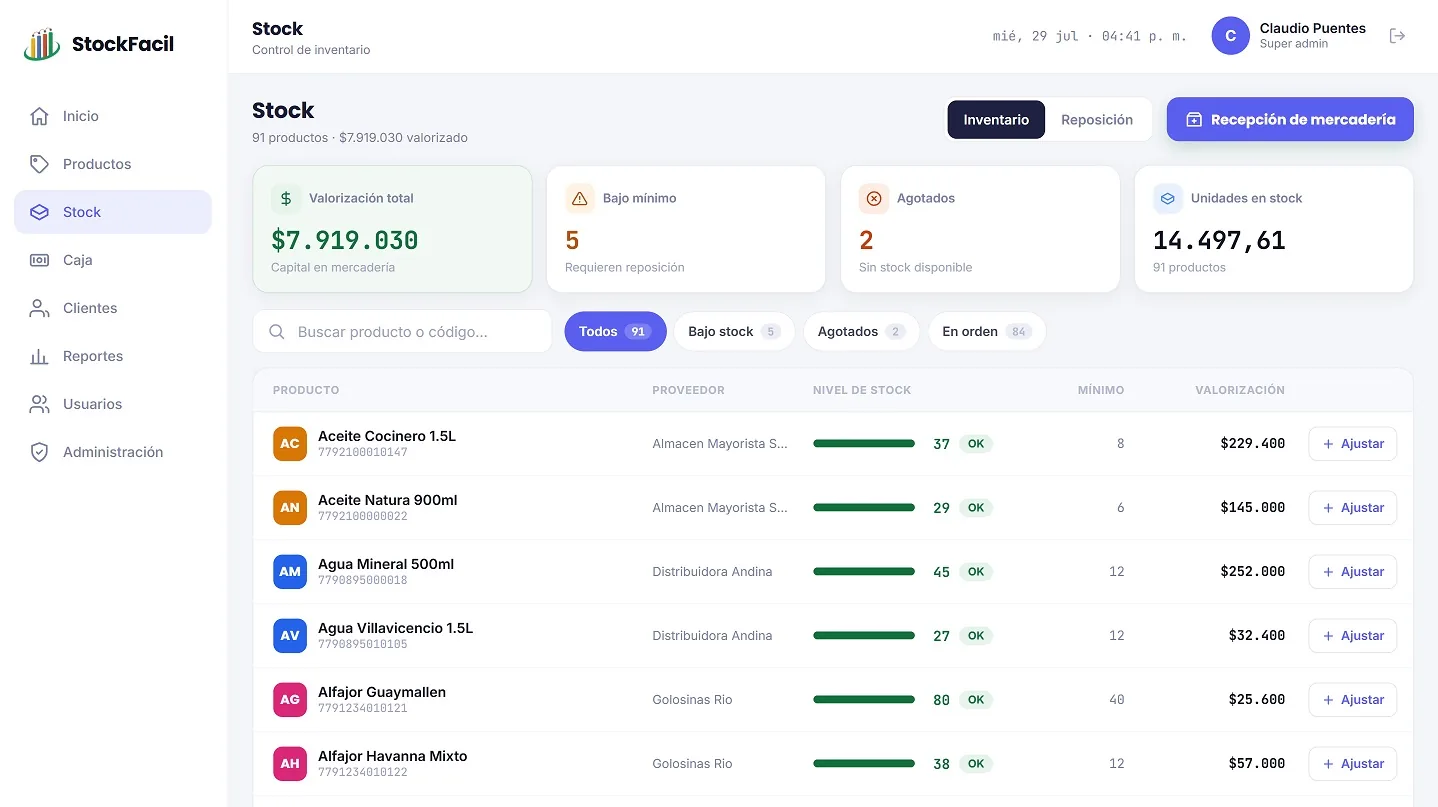Show only Agotados products
1438x807 pixels.
tap(861, 331)
